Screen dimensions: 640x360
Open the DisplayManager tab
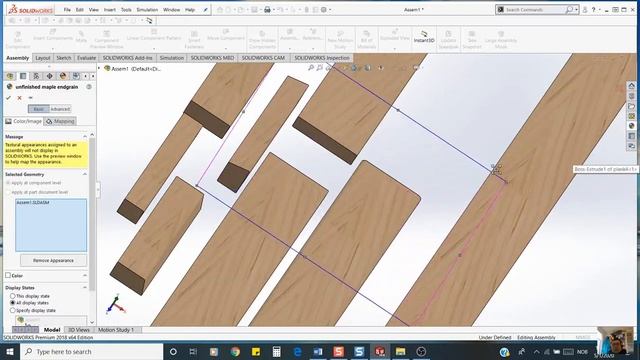(x=62, y=76)
